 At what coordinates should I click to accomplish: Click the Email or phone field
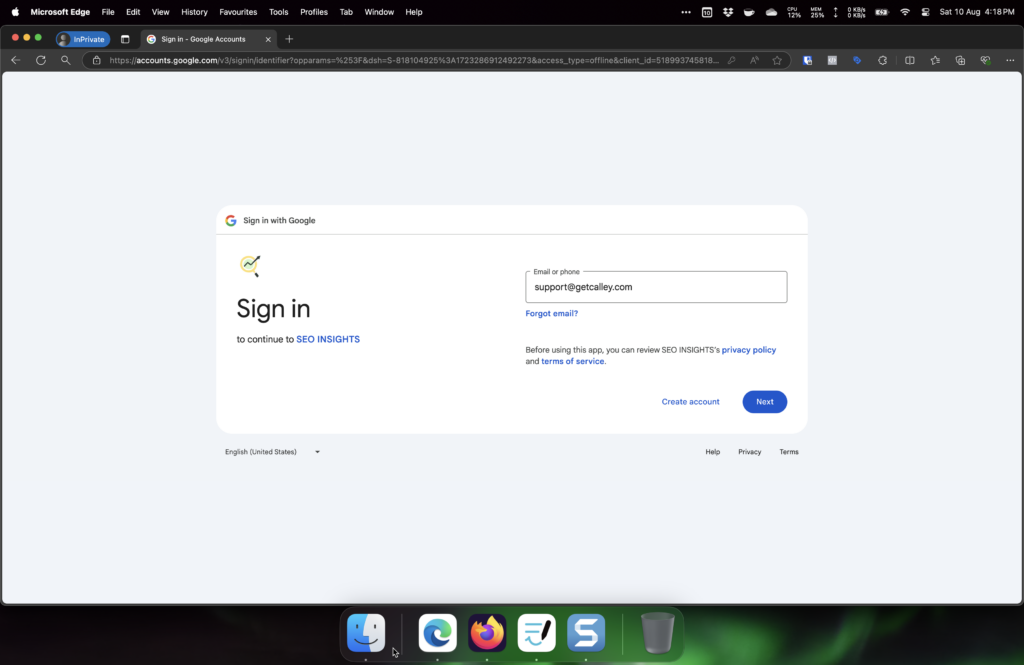pyautogui.click(x=656, y=287)
